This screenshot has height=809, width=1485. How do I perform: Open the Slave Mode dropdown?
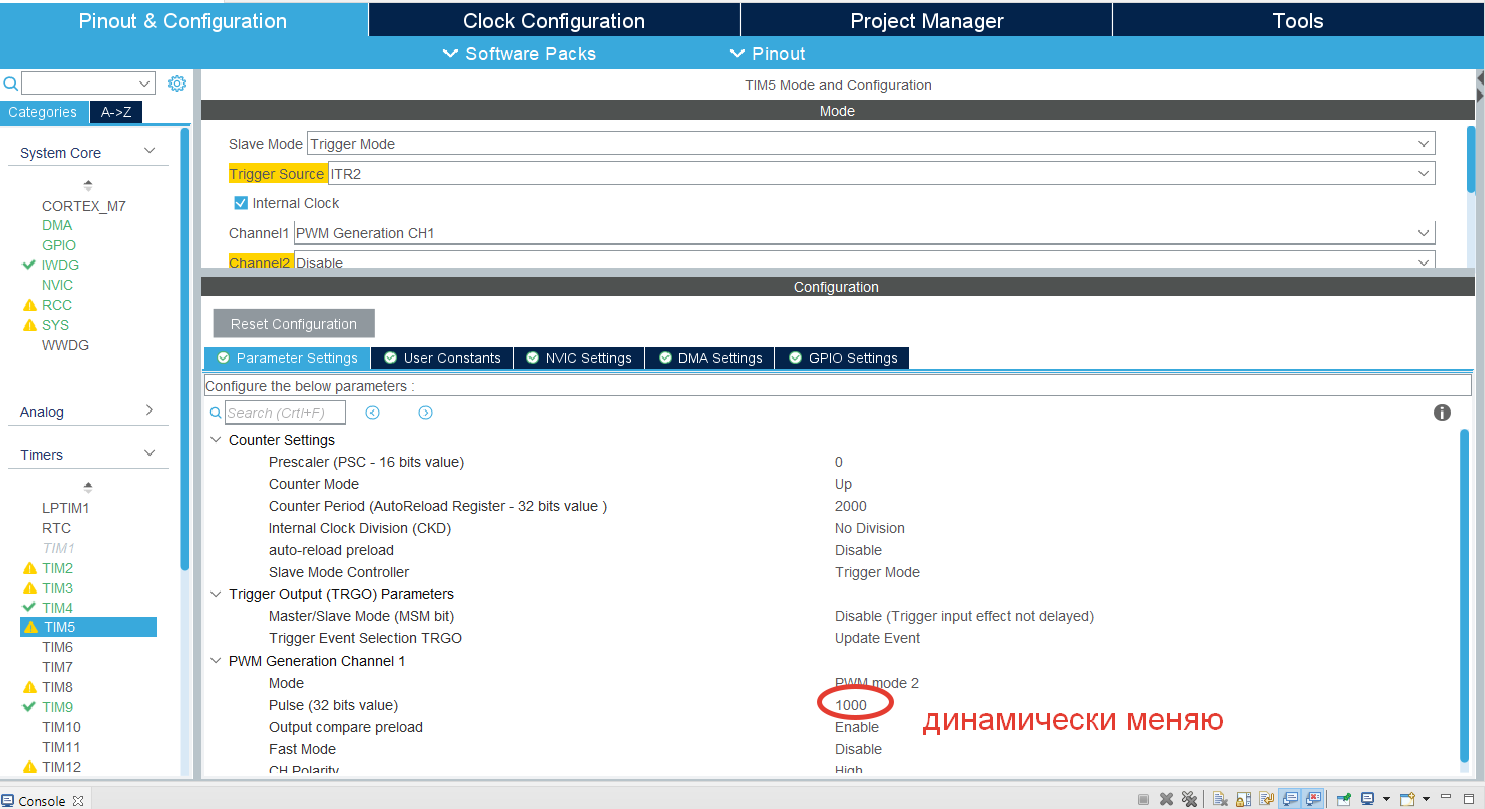pos(870,144)
